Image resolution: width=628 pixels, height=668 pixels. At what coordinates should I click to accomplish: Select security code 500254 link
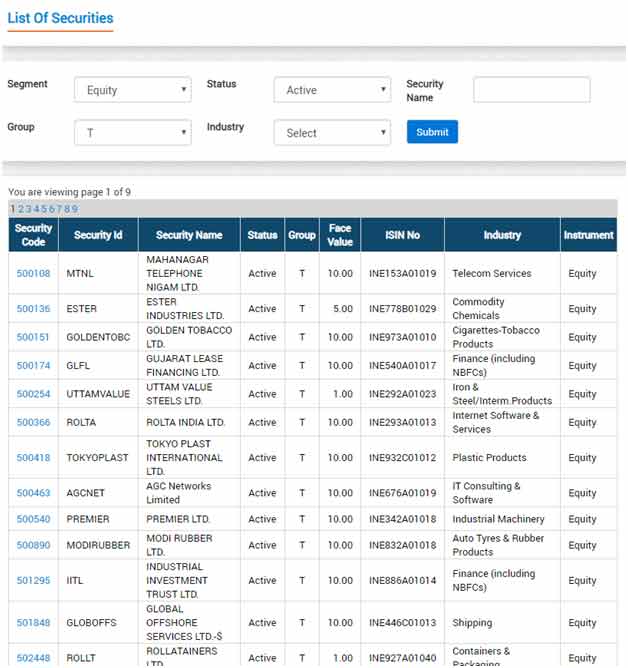[33, 394]
